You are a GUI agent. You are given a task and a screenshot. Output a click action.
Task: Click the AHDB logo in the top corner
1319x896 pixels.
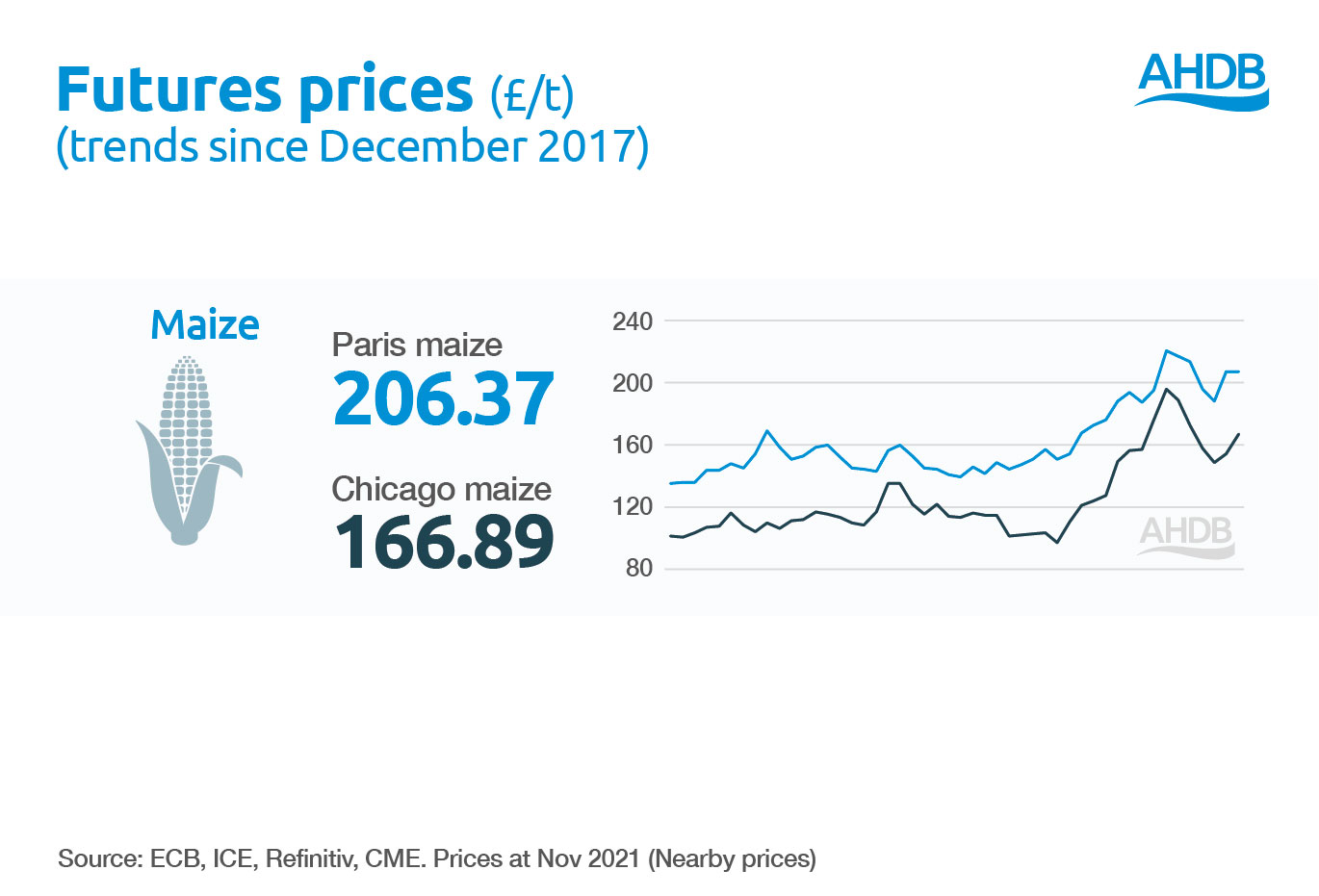coord(1203,81)
